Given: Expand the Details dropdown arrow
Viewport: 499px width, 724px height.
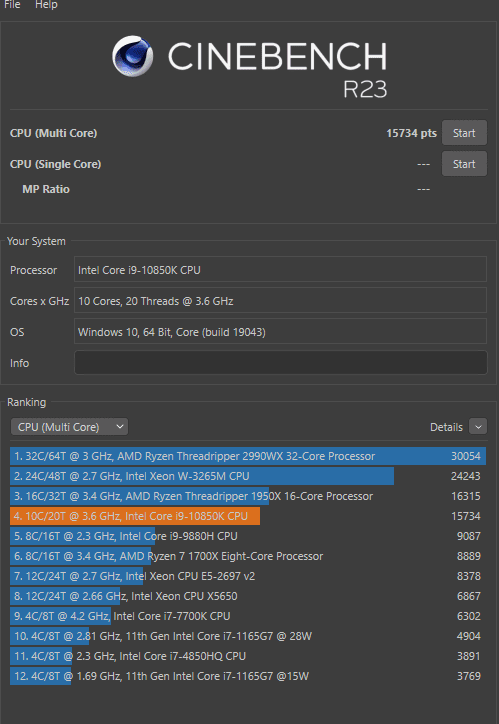Looking at the screenshot, I should point(478,427).
